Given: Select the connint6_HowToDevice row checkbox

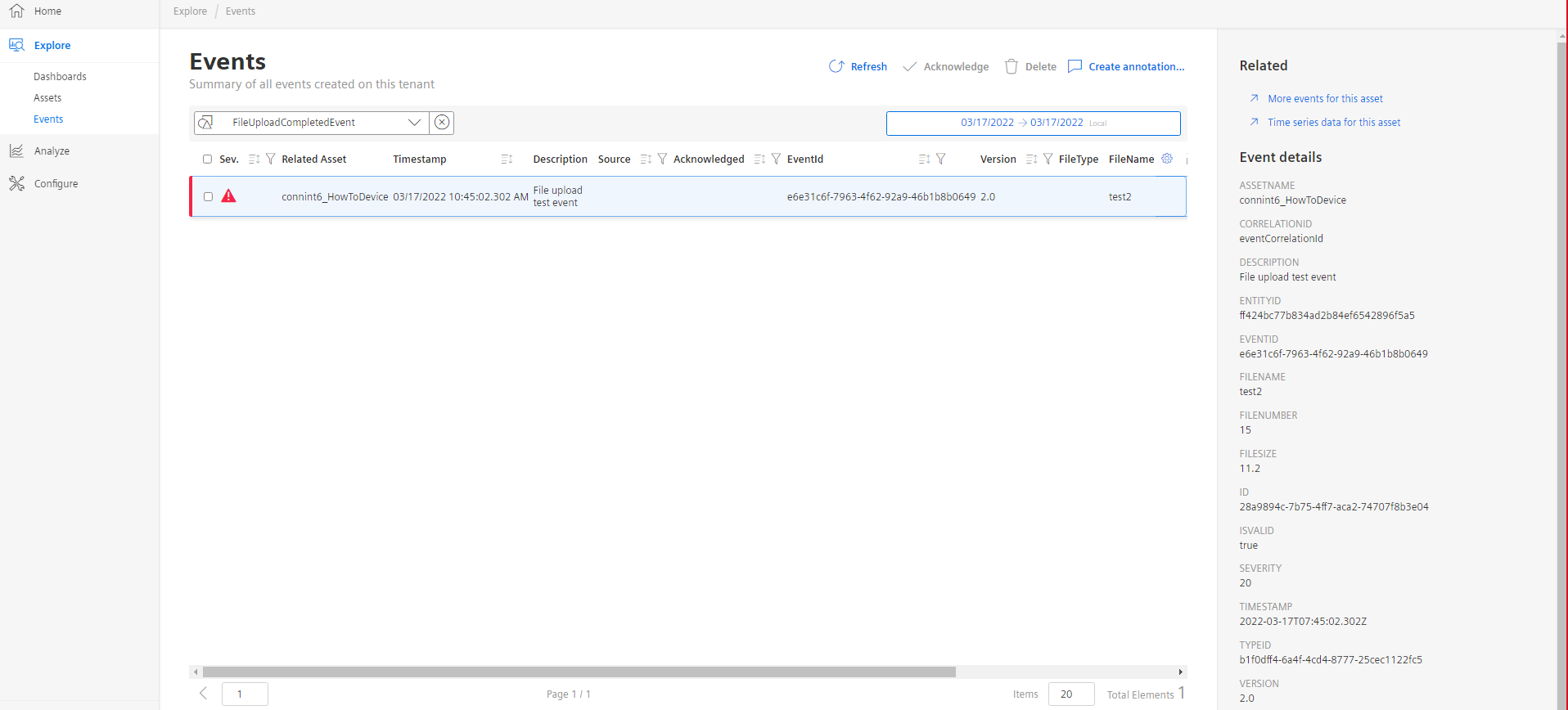Looking at the screenshot, I should 208,197.
